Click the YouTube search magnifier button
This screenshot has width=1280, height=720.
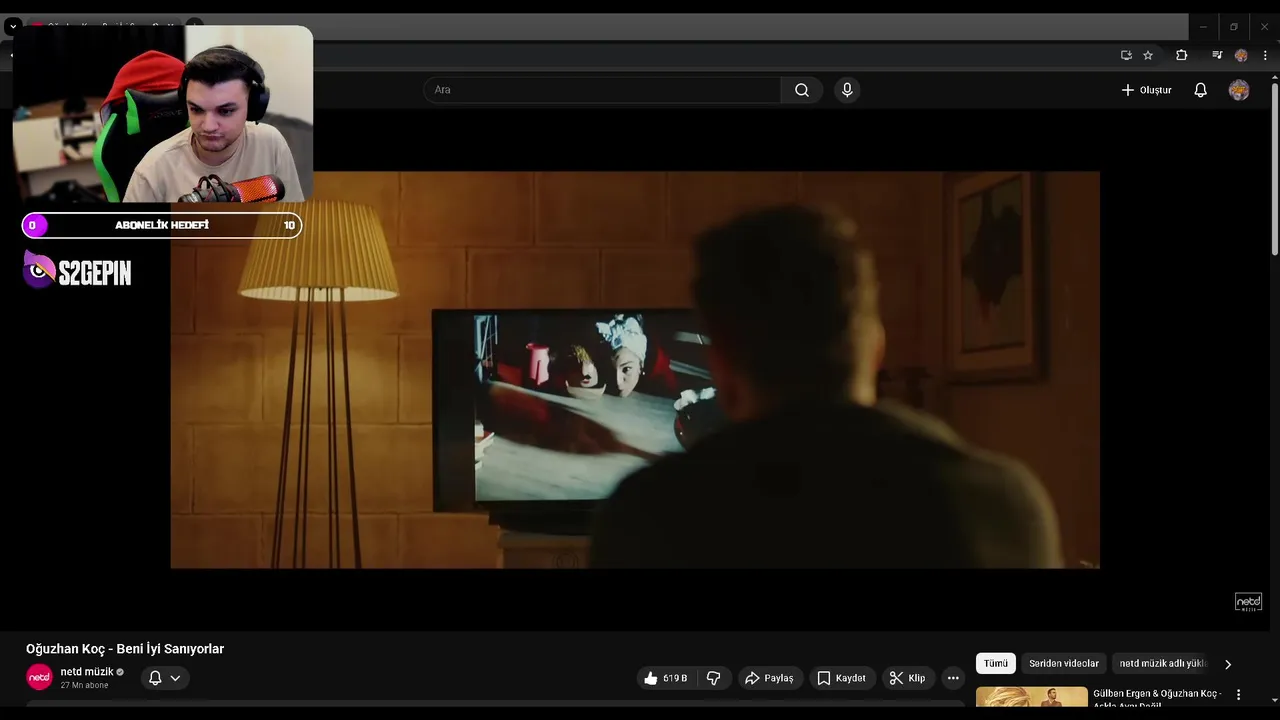(x=802, y=90)
